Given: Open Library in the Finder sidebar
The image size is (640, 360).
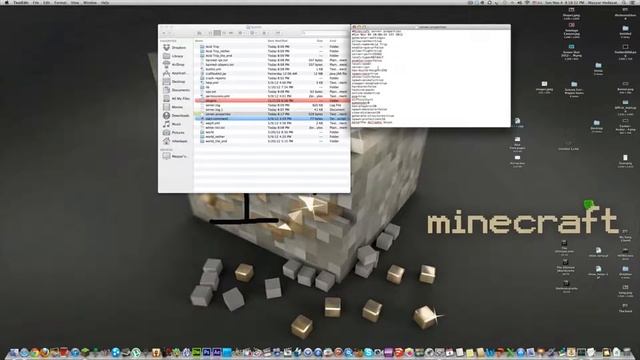Looking at the screenshot, I should coord(173,56).
